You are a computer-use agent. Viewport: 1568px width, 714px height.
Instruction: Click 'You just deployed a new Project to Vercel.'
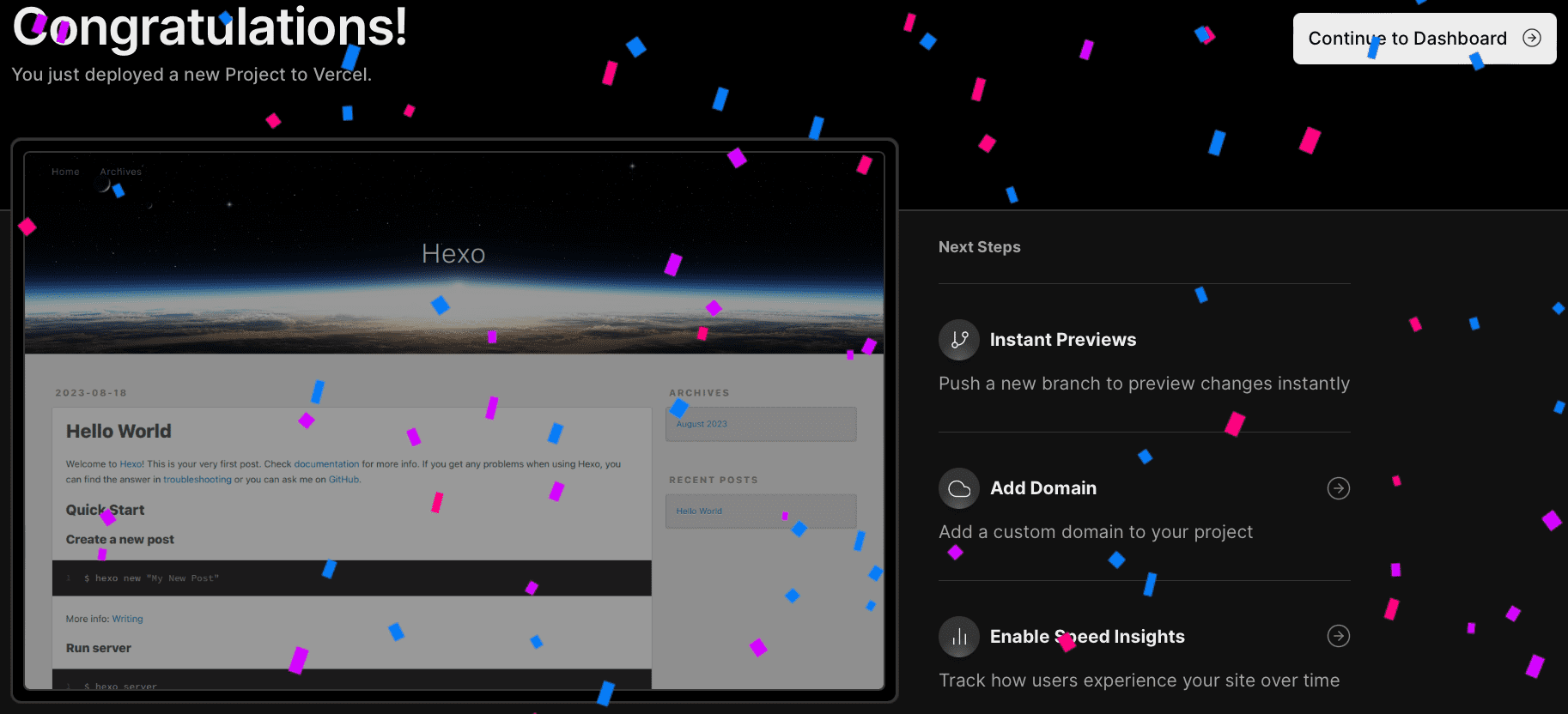[x=191, y=75]
